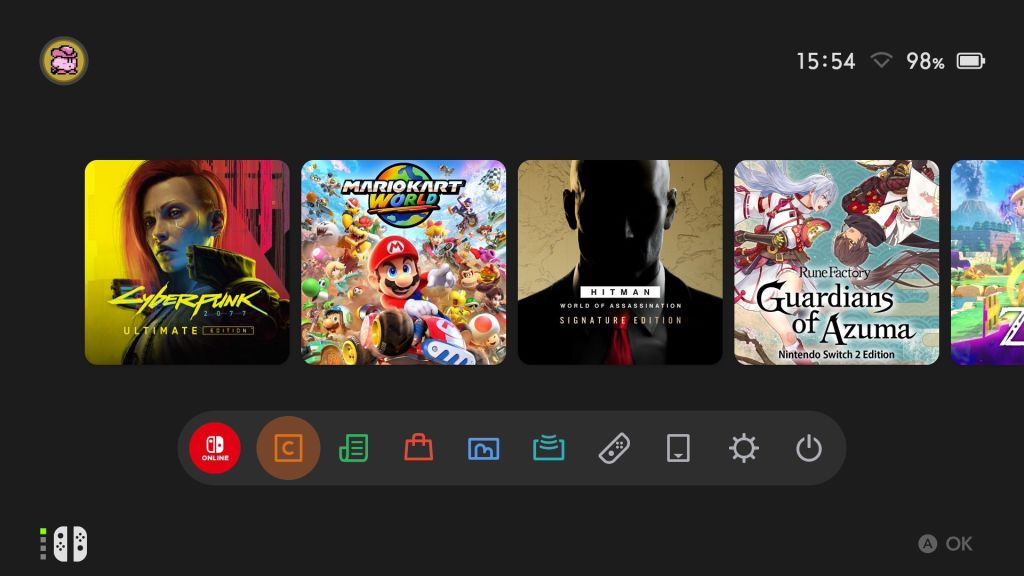This screenshot has height=576, width=1024.
Task: Select Hitman World of Assassination tile
Action: pyautogui.click(x=620, y=262)
